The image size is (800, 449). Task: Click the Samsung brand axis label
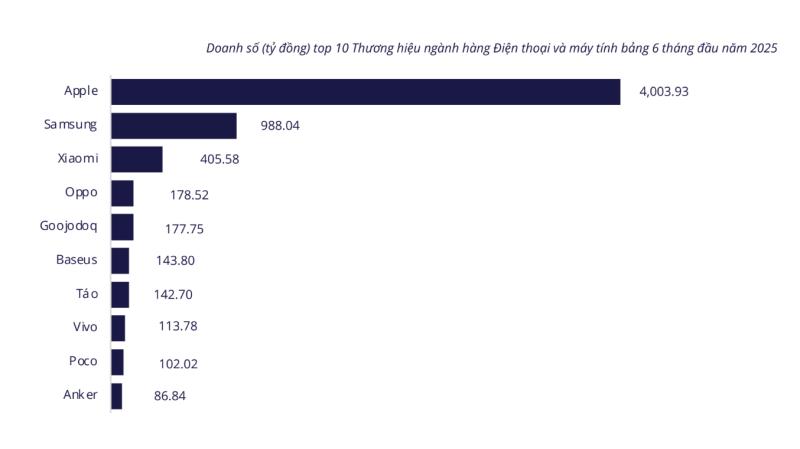point(70,125)
